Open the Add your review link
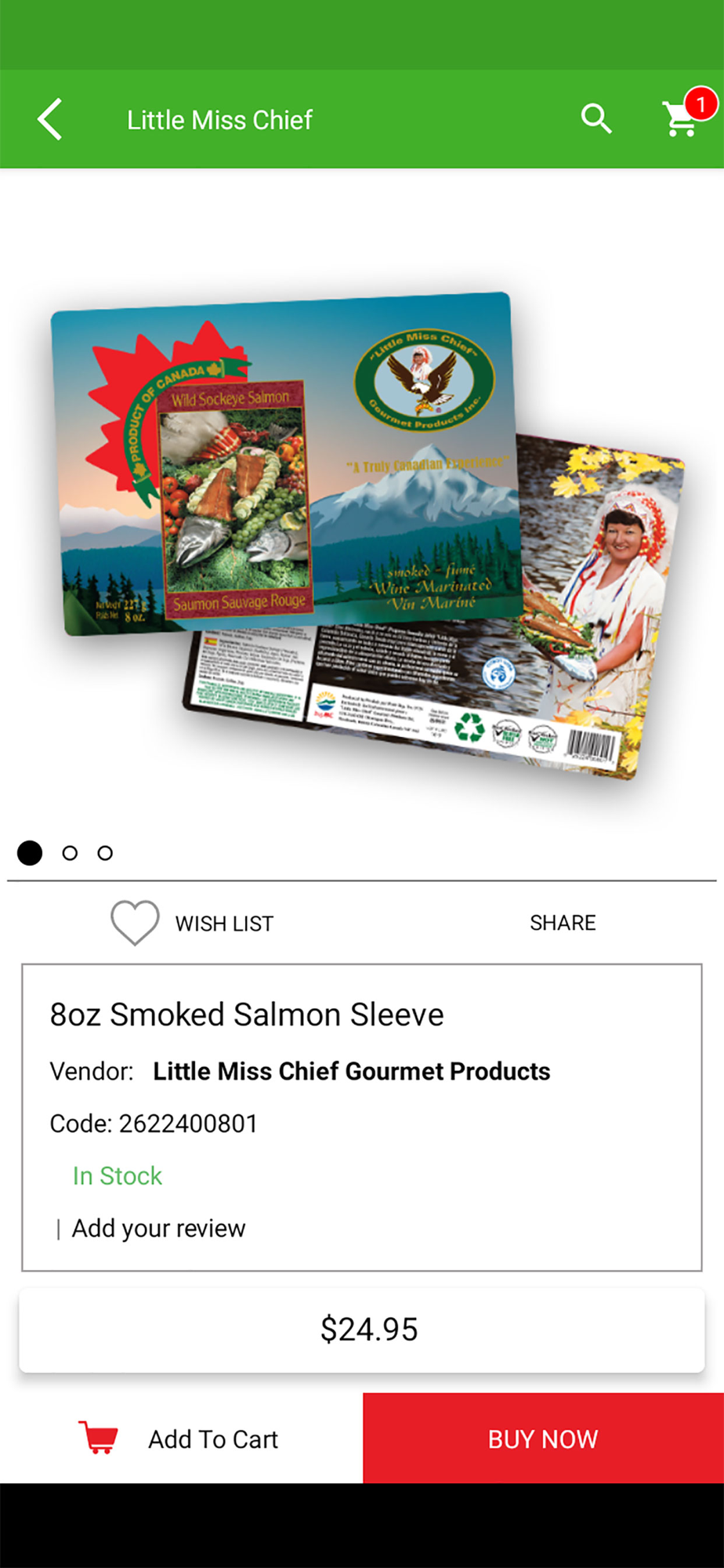The height and width of the screenshot is (1568, 724). coord(158,1228)
